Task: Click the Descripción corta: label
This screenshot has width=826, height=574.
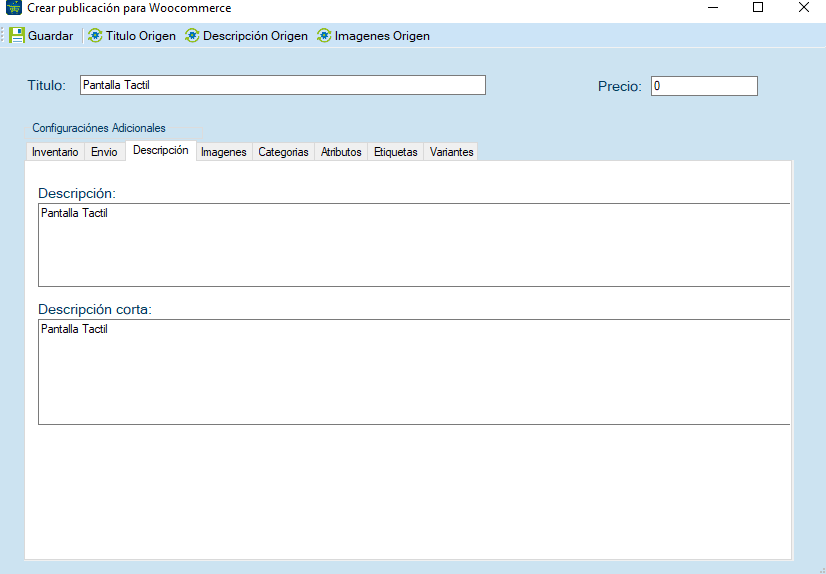Action: (95, 309)
